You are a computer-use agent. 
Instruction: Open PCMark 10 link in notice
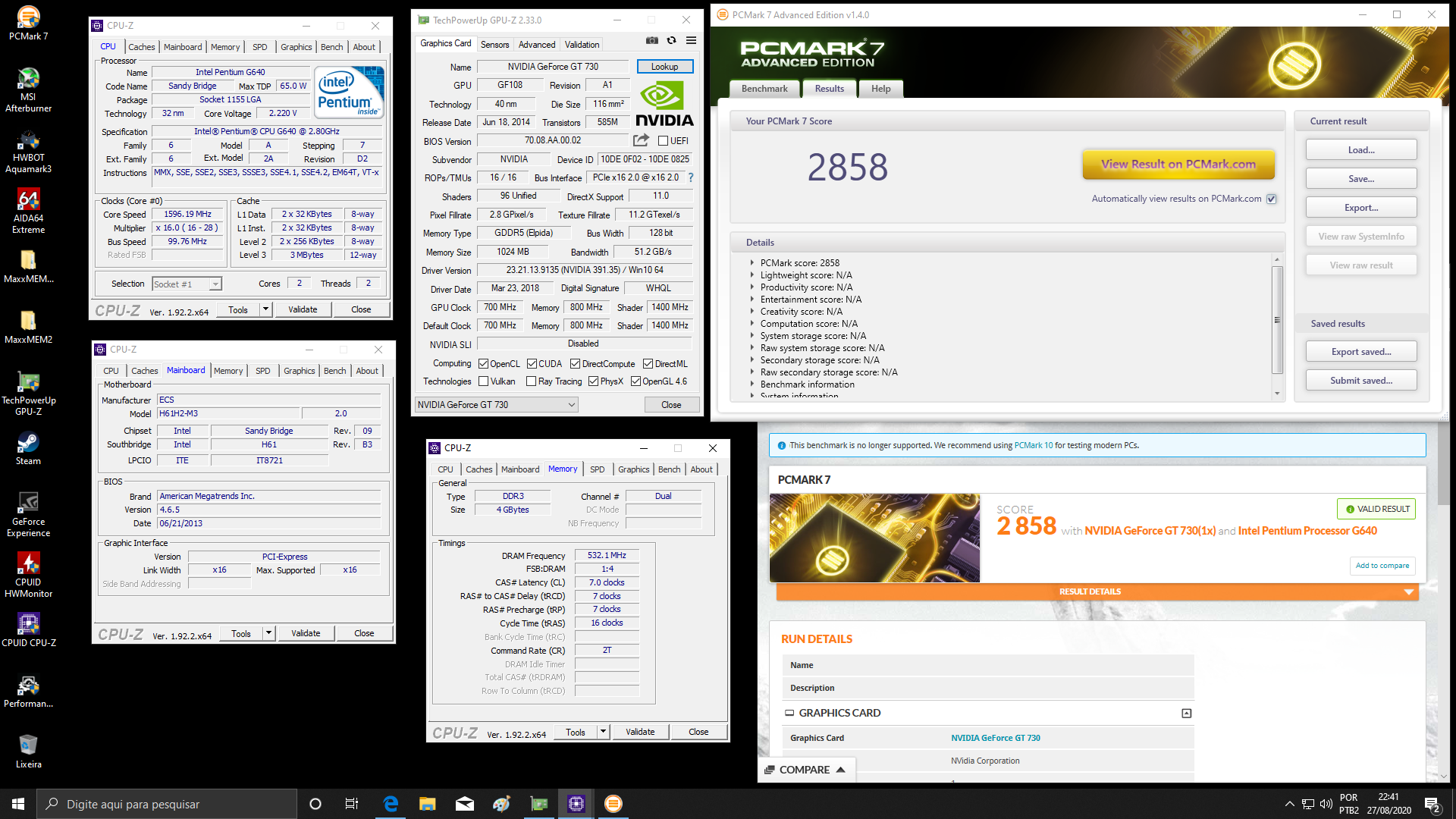pos(1033,446)
